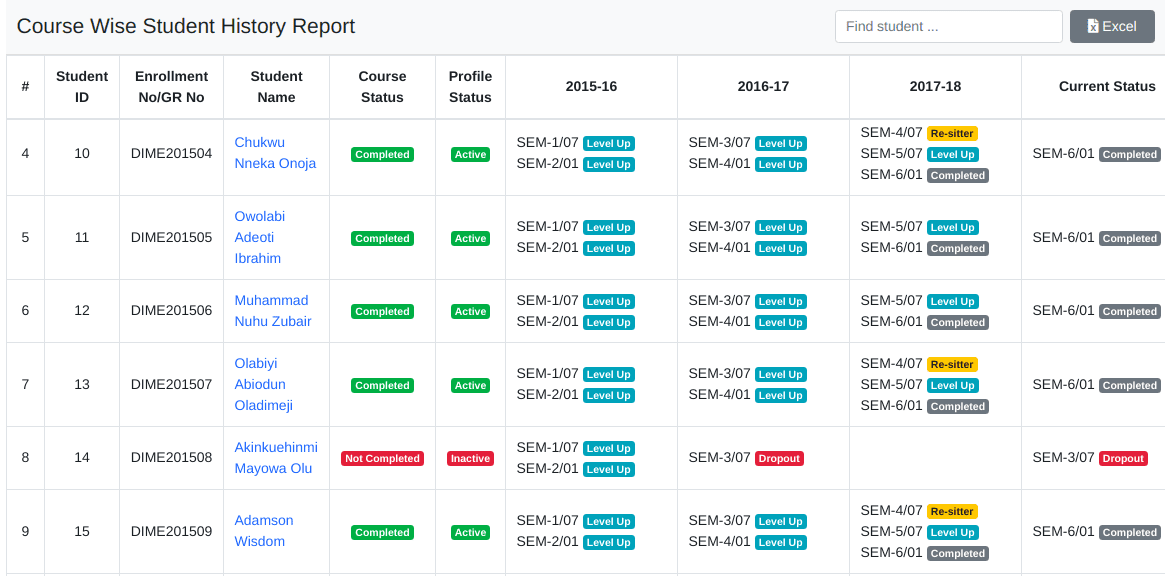Click the Profile Status column header
The height and width of the screenshot is (576, 1168).
click(470, 87)
